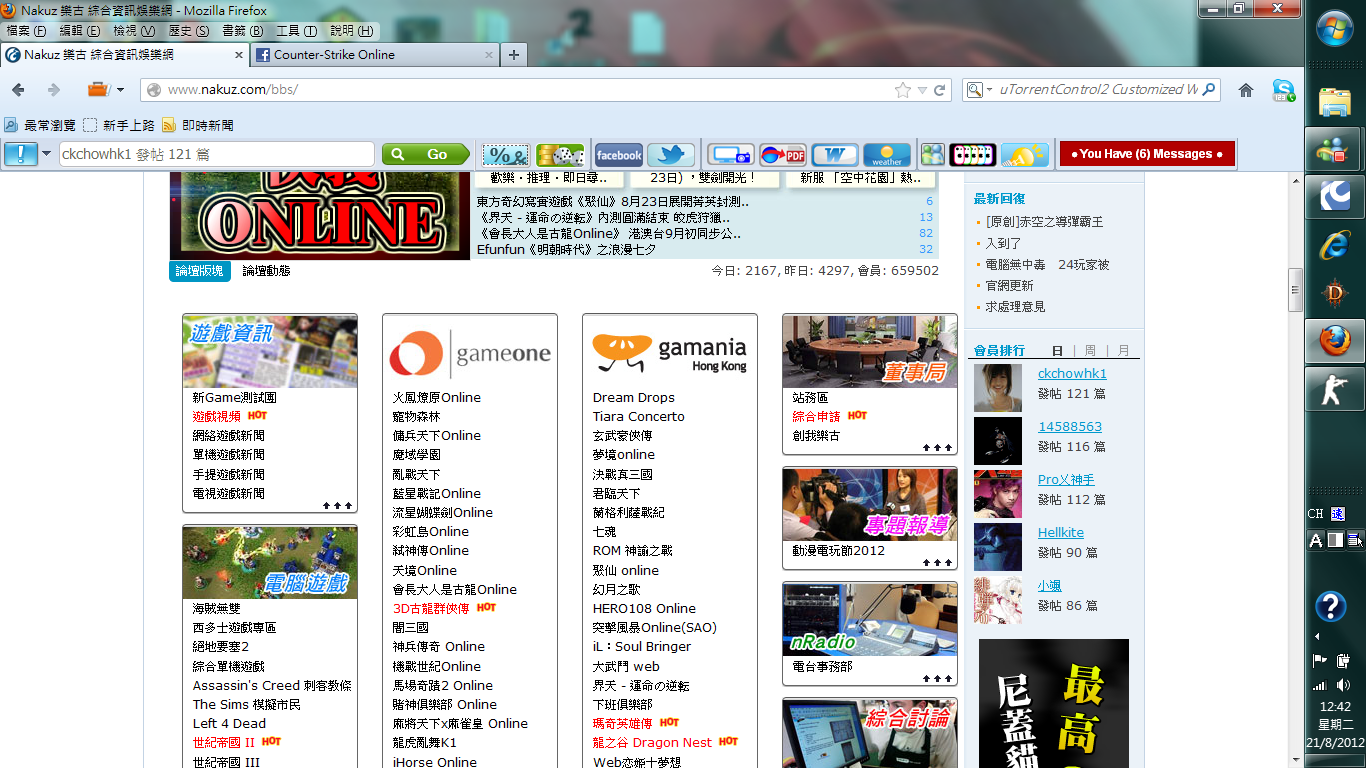Click You Have (6) Messages button
Screen dimensions: 1366x768
coord(1147,154)
